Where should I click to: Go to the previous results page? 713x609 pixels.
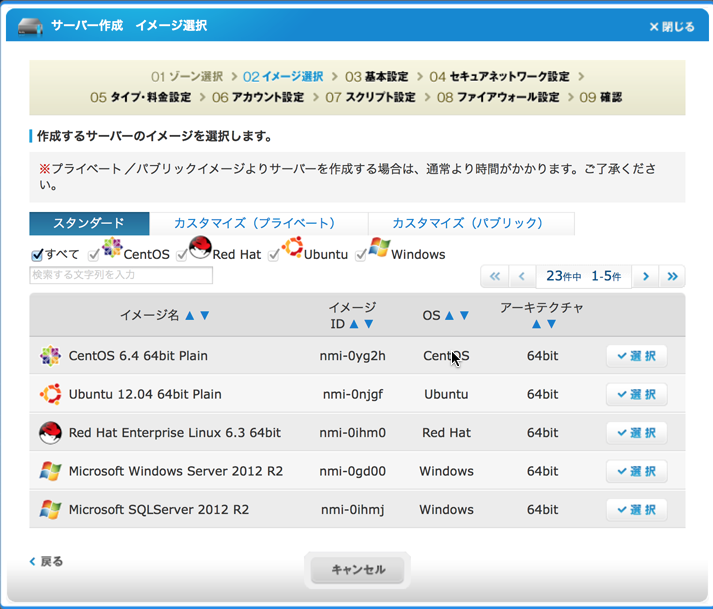pyautogui.click(x=522, y=276)
